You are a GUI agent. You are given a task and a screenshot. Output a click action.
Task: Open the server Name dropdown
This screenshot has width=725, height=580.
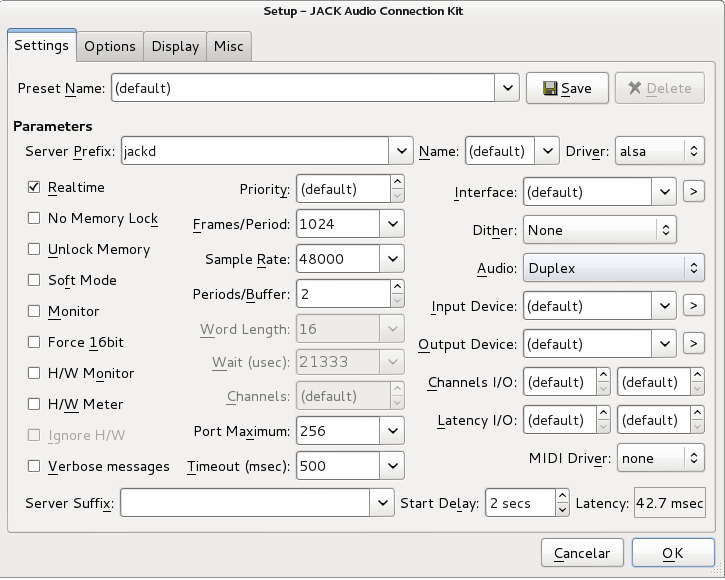coord(547,151)
